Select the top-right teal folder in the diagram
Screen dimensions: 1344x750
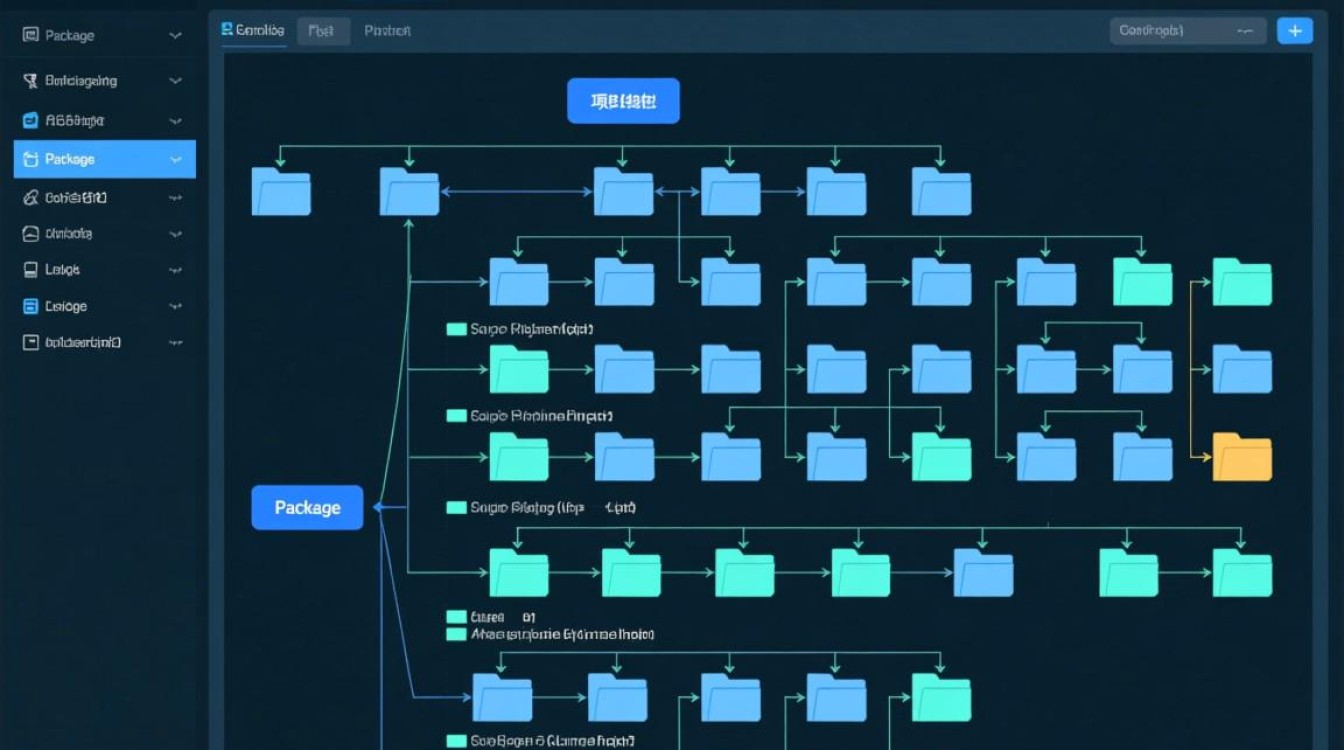1242,282
